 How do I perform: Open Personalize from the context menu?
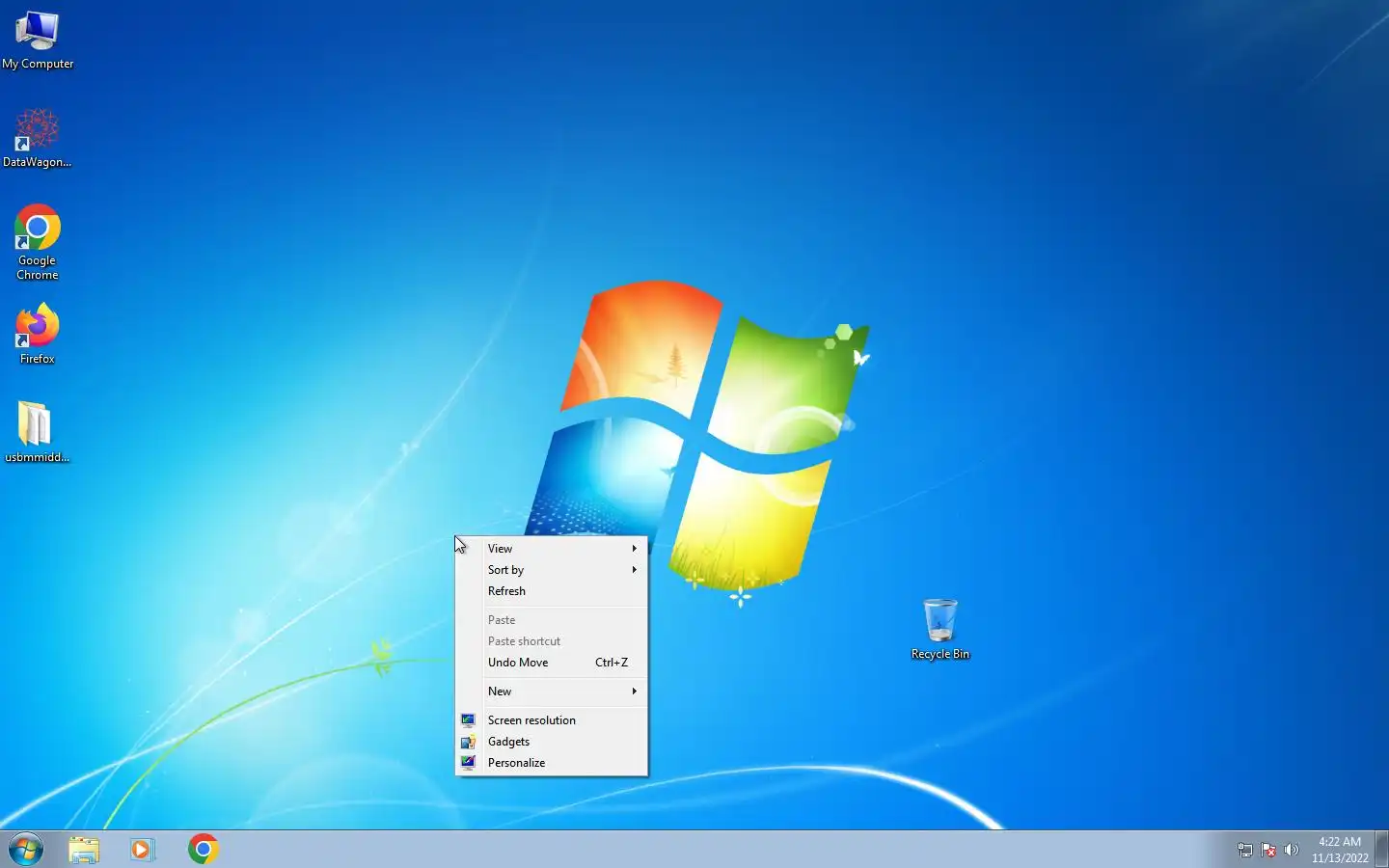coord(551,763)
